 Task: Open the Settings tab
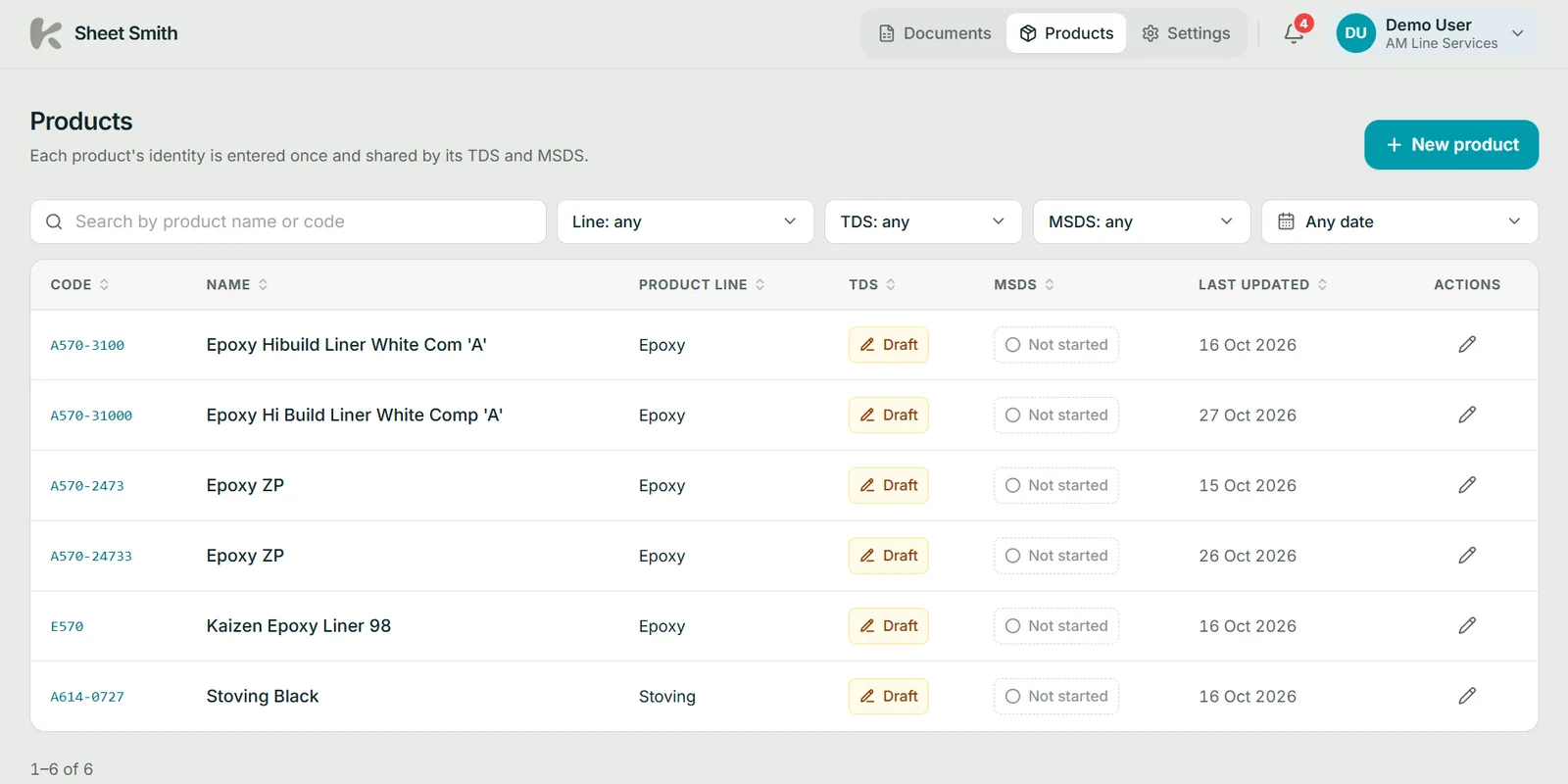pyautogui.click(x=1186, y=33)
